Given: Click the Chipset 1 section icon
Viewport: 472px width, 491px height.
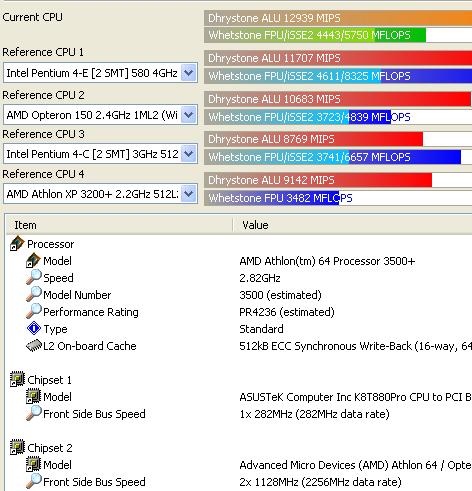Looking at the screenshot, I should (x=17, y=380).
